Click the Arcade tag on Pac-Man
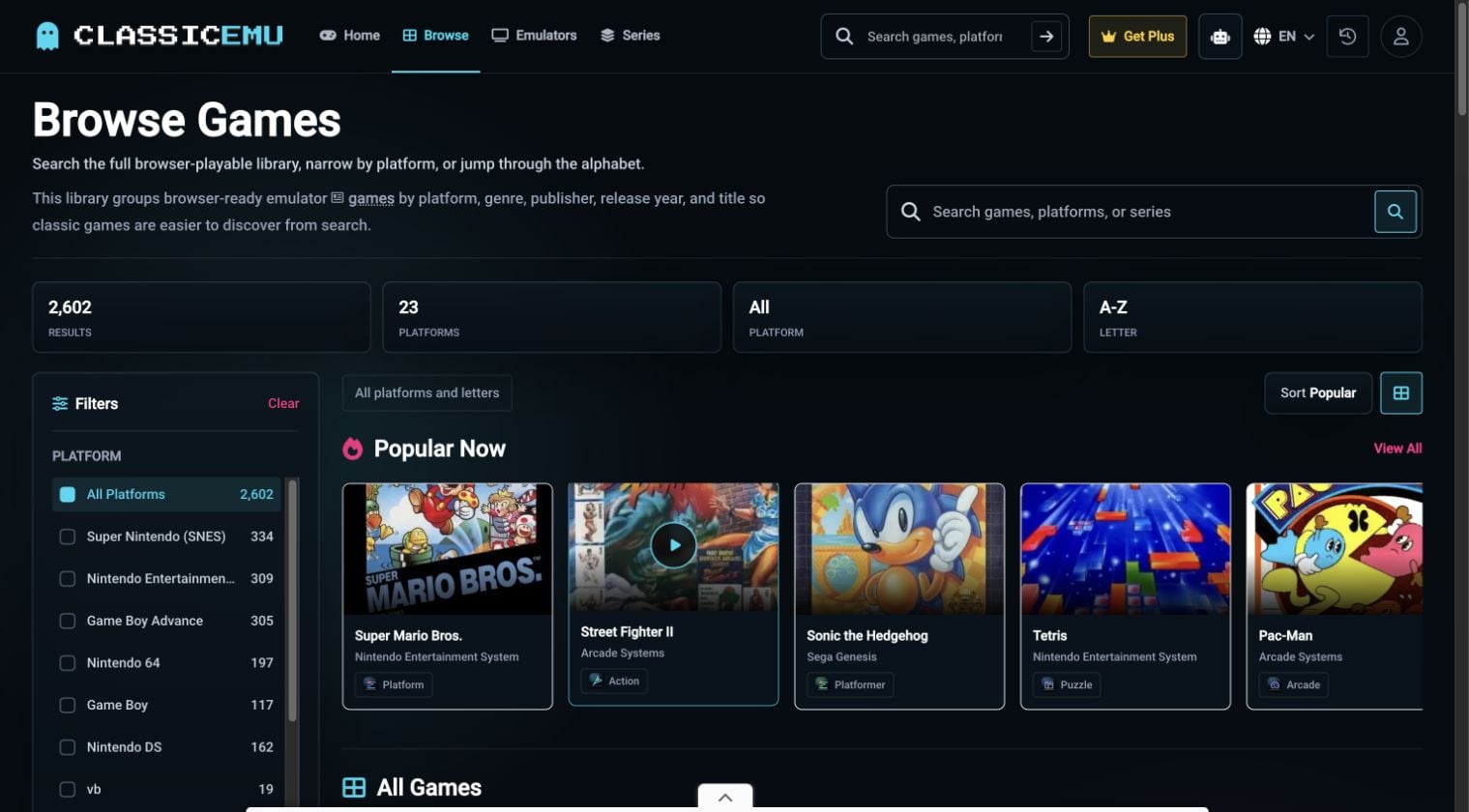 click(1293, 685)
